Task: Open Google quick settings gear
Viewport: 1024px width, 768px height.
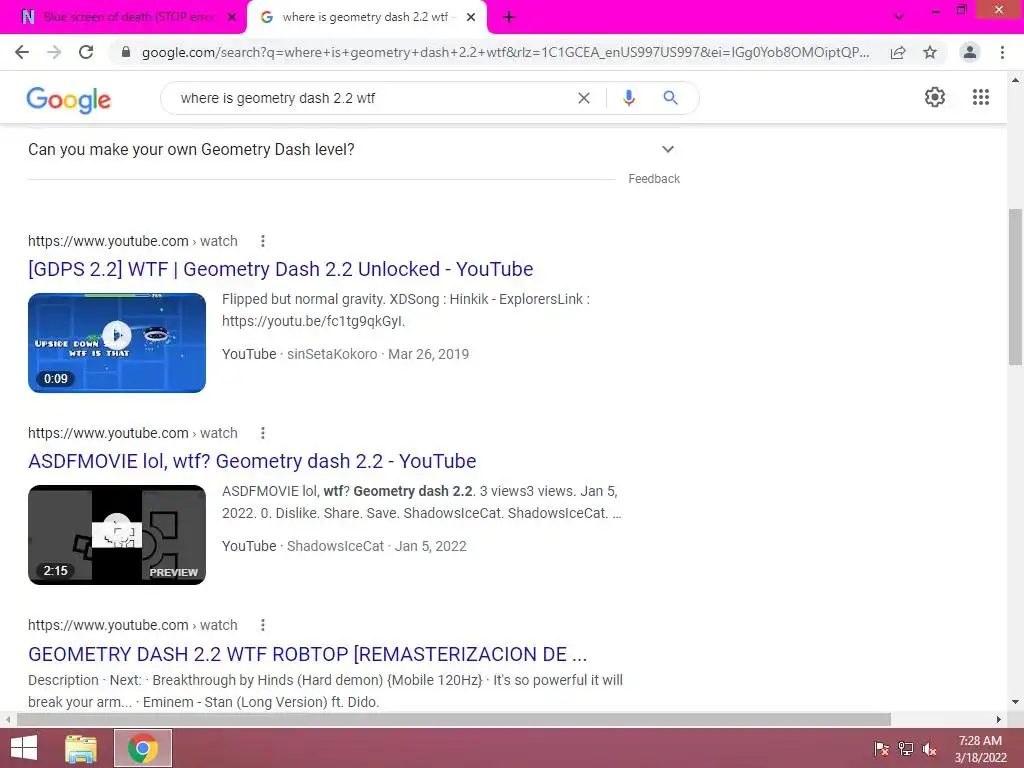Action: pyautogui.click(x=935, y=97)
